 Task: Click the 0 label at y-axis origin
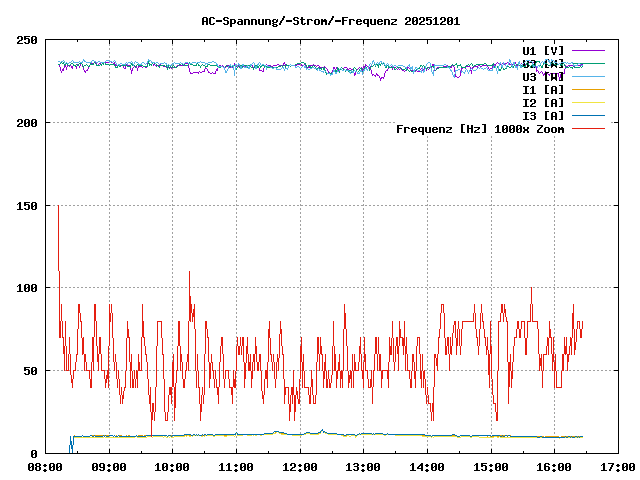tap(34, 453)
